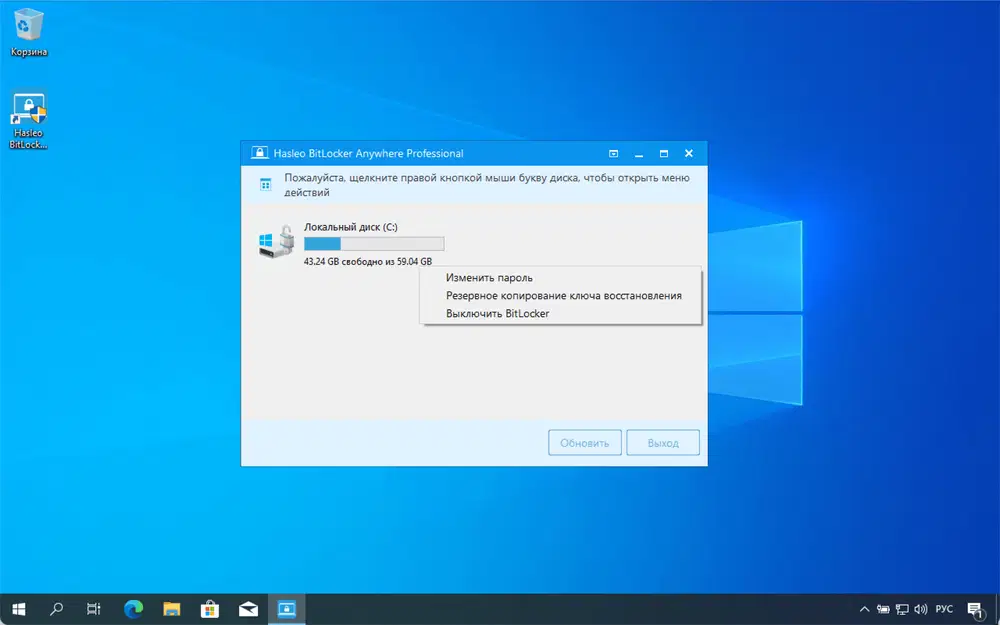Click the disk usage progress bar

tap(374, 243)
